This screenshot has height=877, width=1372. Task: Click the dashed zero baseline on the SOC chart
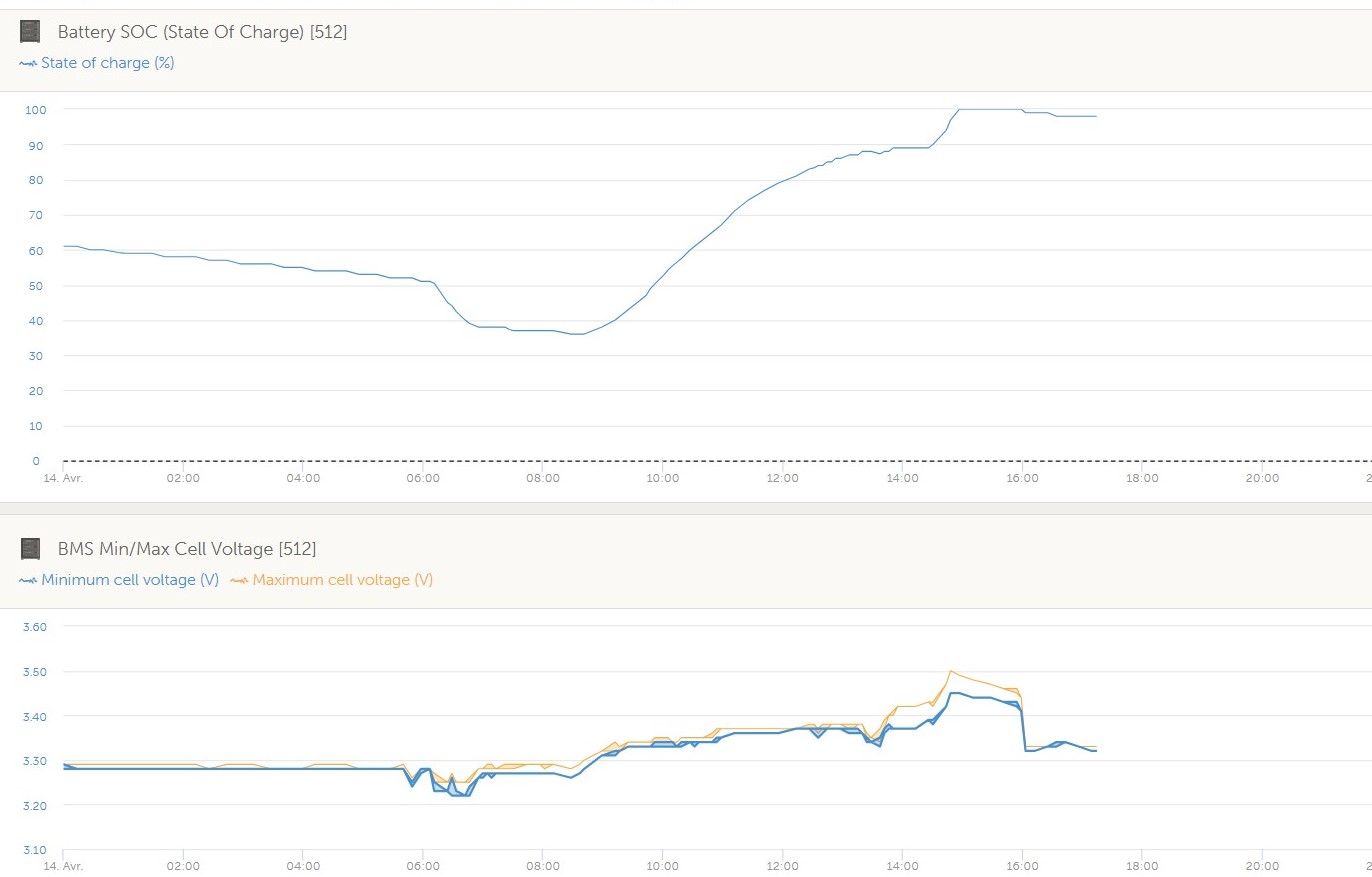[x=700, y=461]
